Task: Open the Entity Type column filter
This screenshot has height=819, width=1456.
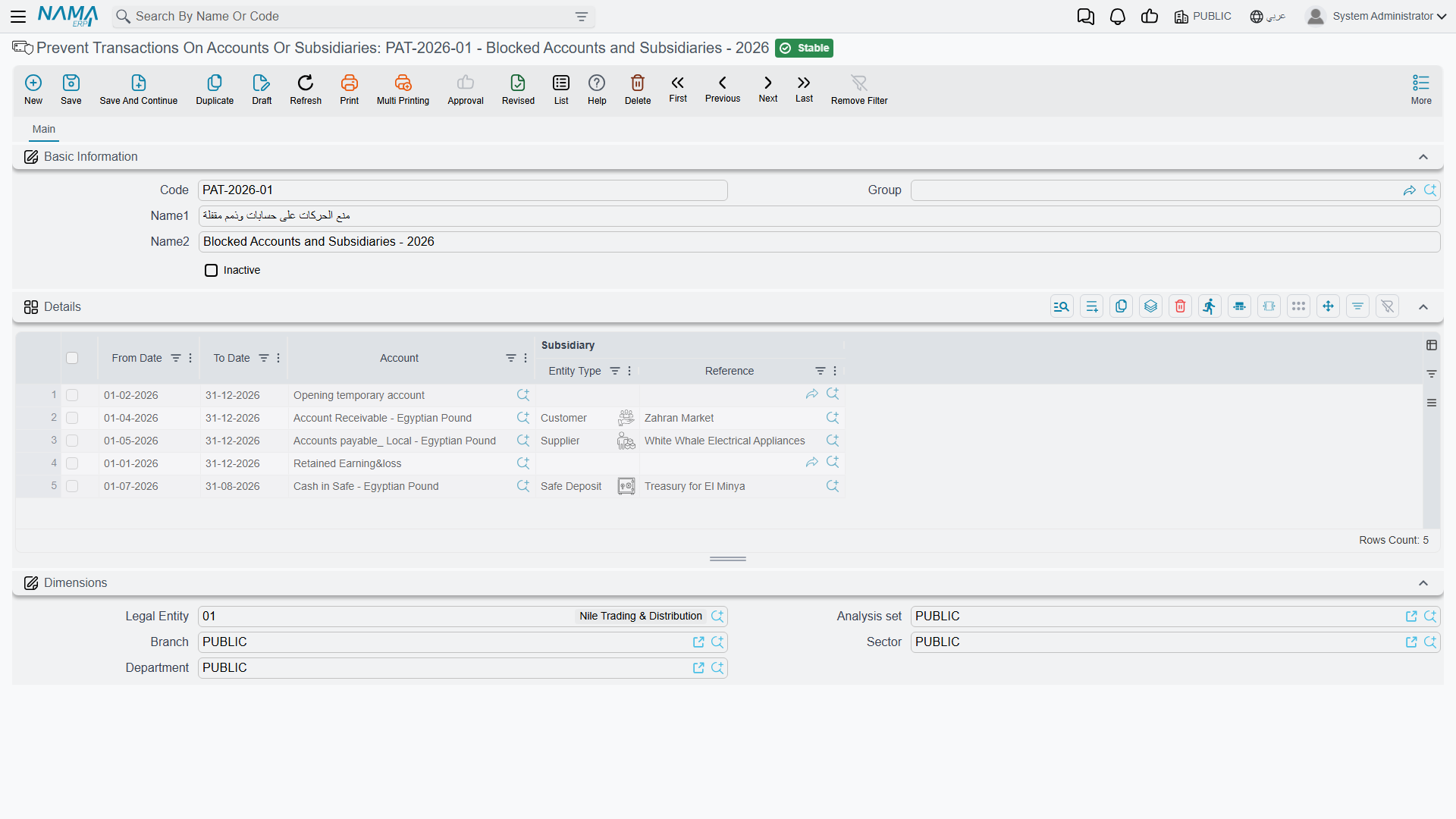Action: coord(615,371)
